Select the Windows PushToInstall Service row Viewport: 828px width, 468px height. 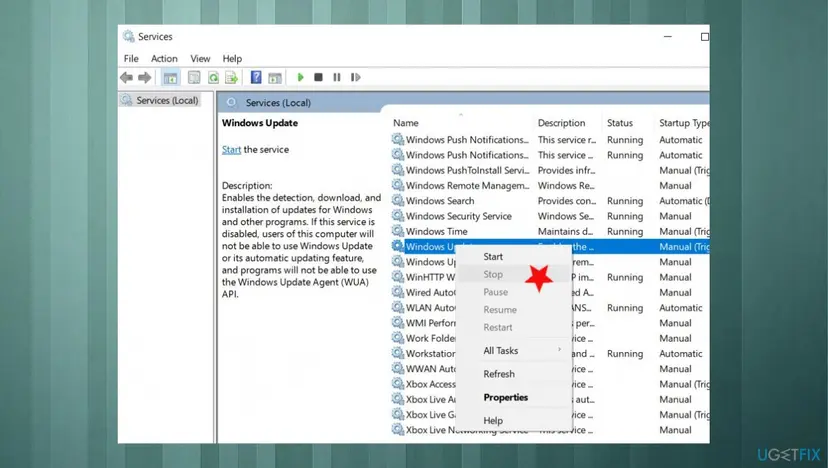[550, 171]
